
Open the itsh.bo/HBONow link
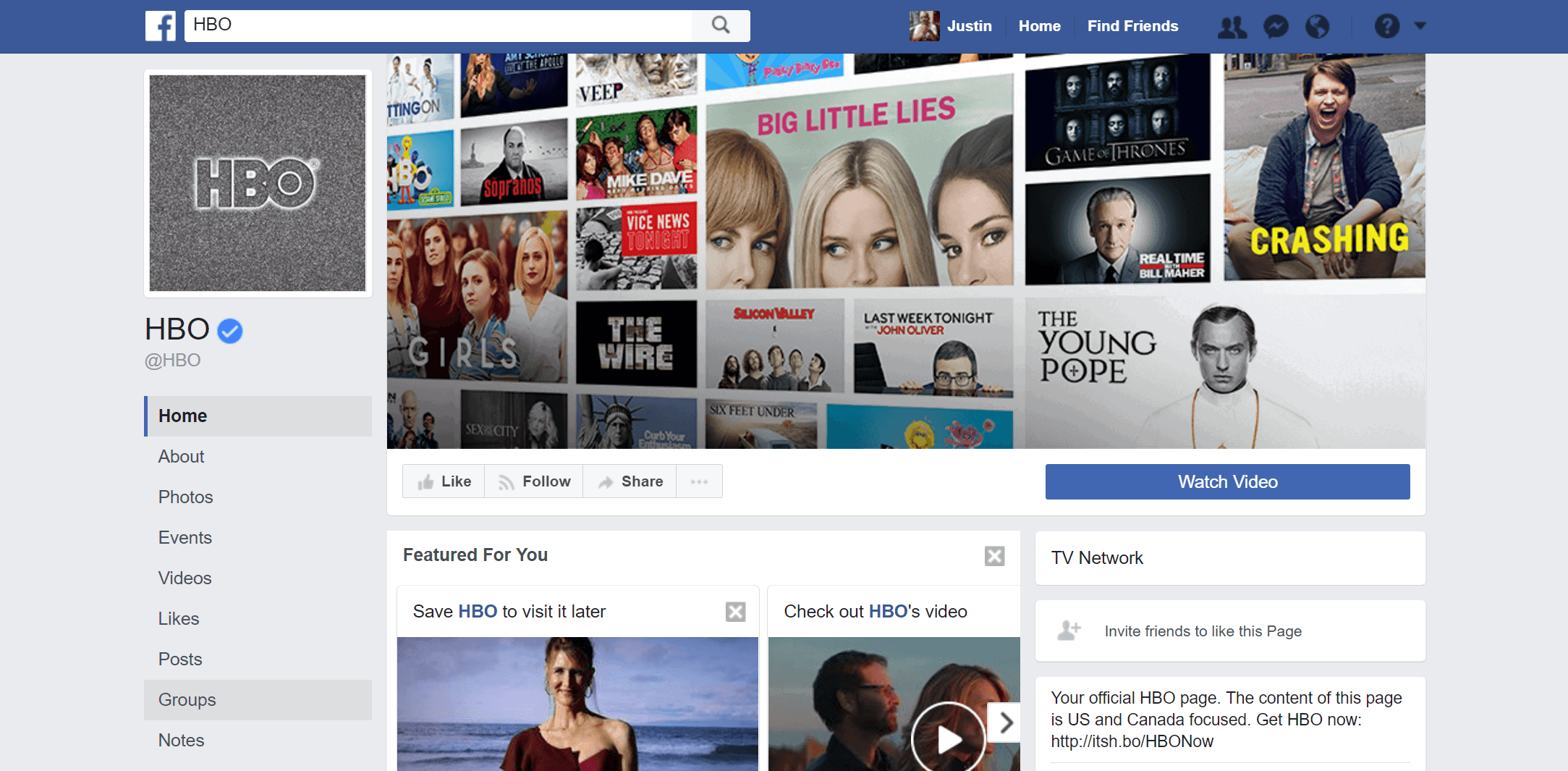[1132, 741]
